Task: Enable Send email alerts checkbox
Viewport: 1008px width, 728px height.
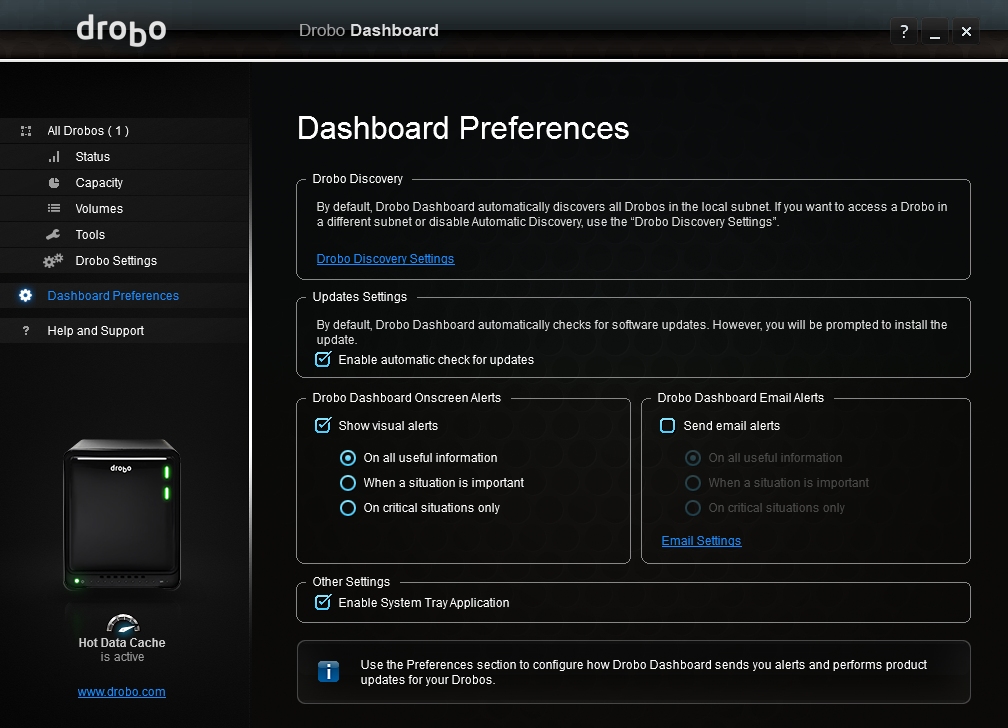Action: (668, 426)
